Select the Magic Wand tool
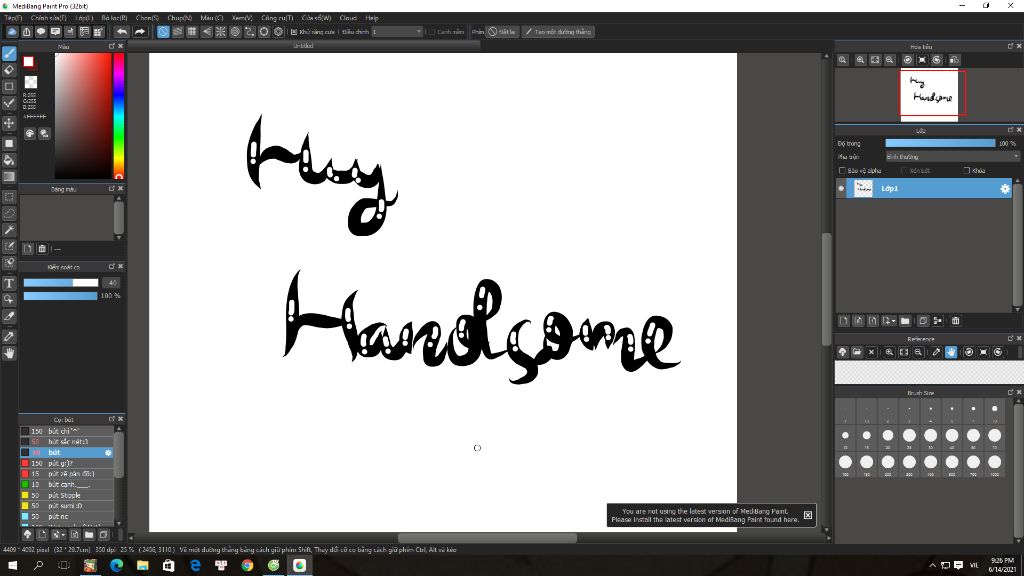Screen dimensions: 1024x576 (x=9, y=230)
